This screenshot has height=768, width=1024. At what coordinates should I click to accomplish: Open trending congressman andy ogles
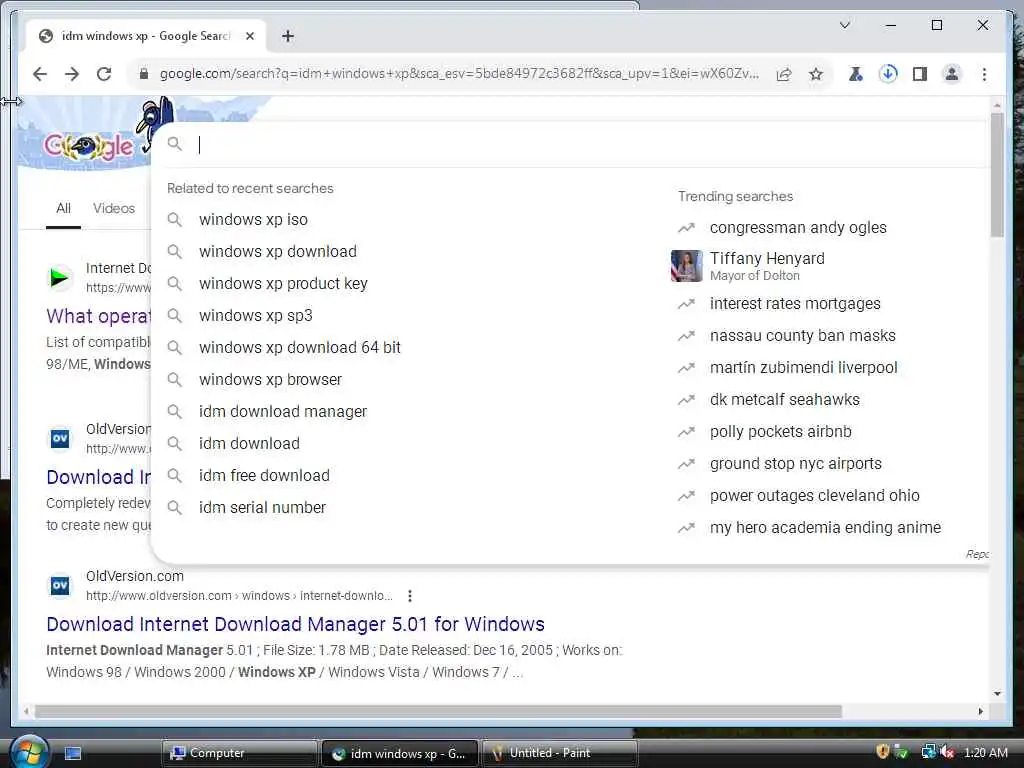click(x=798, y=227)
